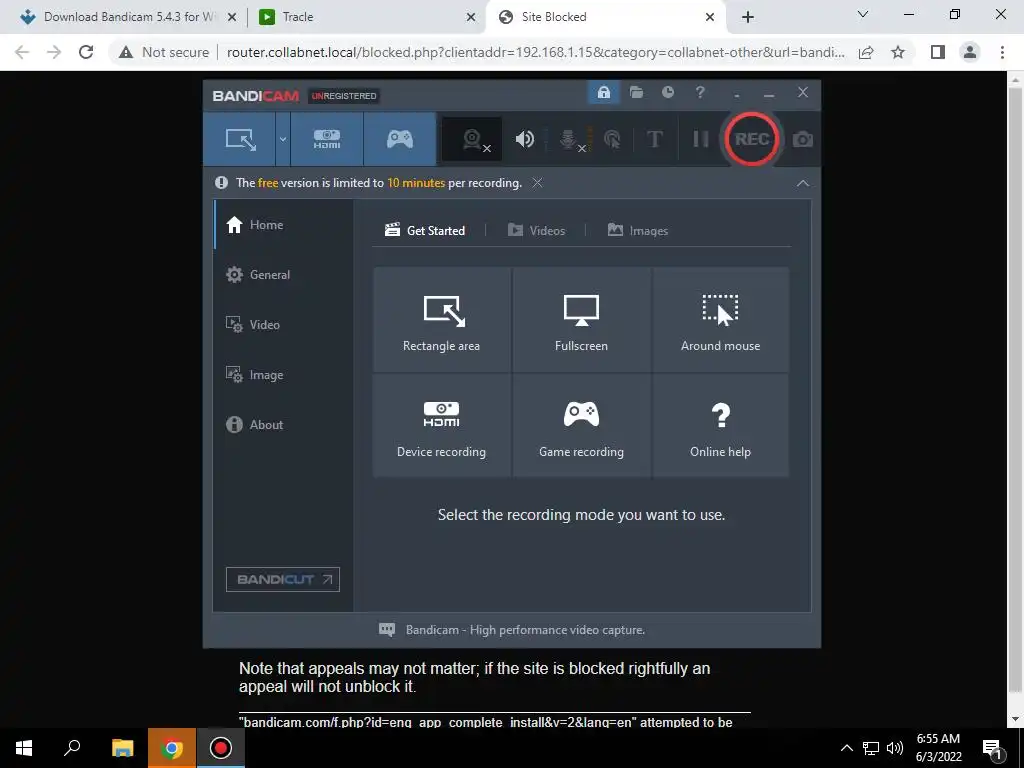Open Windows notification center

[992, 749]
